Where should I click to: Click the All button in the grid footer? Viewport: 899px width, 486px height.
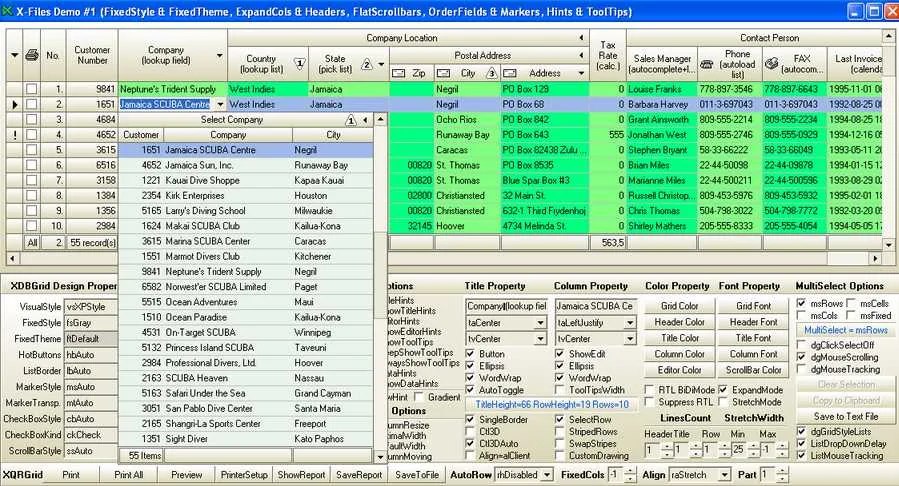(32, 242)
